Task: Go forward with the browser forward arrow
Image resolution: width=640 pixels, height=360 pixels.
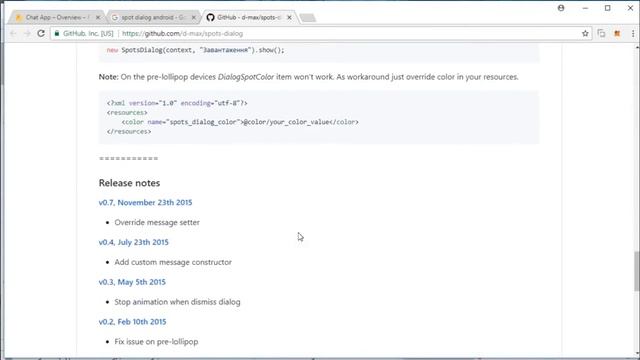Action: coord(27,33)
